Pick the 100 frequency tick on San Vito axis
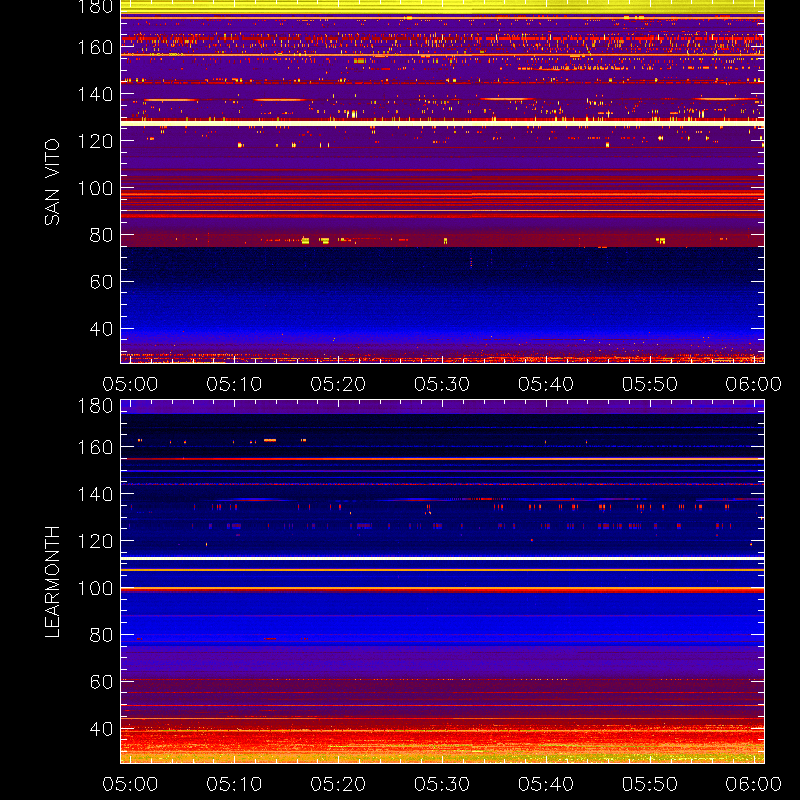This screenshot has width=800, height=800. (95, 188)
